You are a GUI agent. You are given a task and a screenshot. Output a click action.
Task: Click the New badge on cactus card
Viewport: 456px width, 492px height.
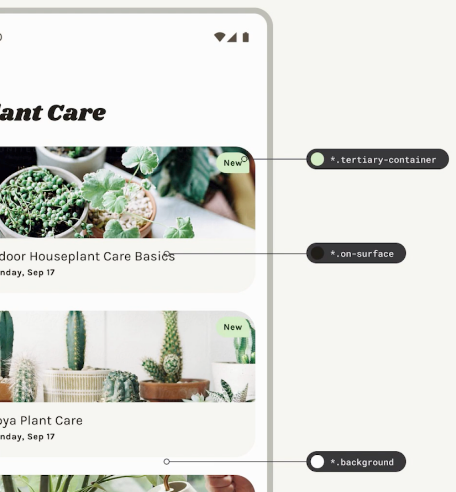click(233, 327)
